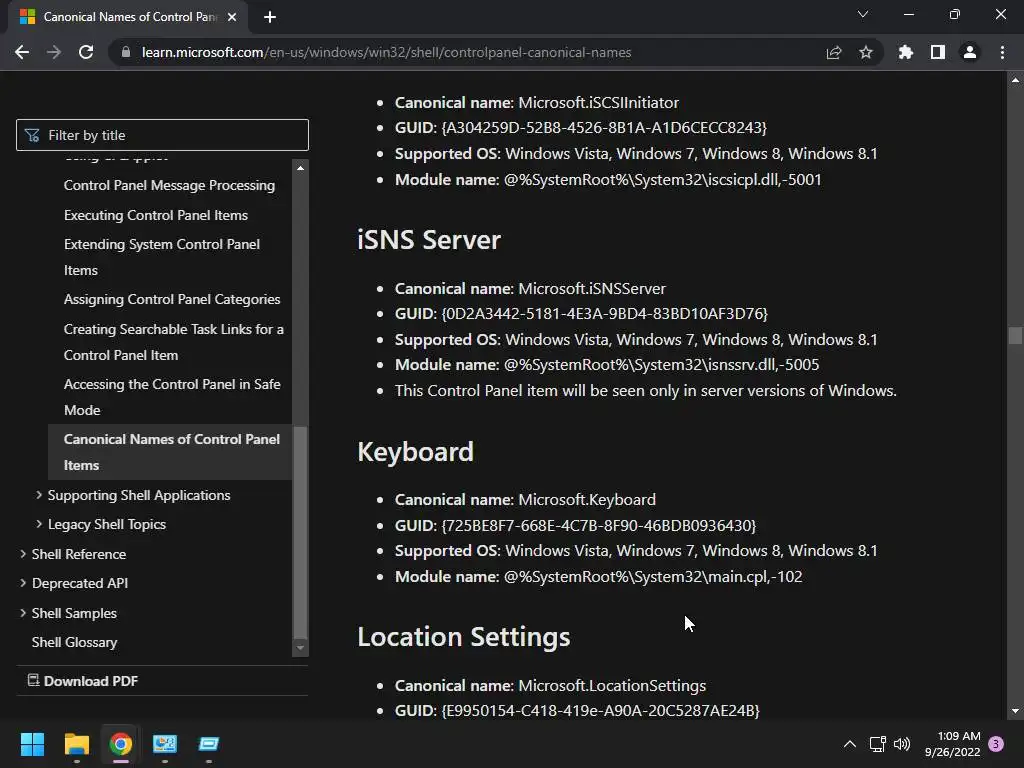Open File Explorer from the taskbar

point(76,744)
